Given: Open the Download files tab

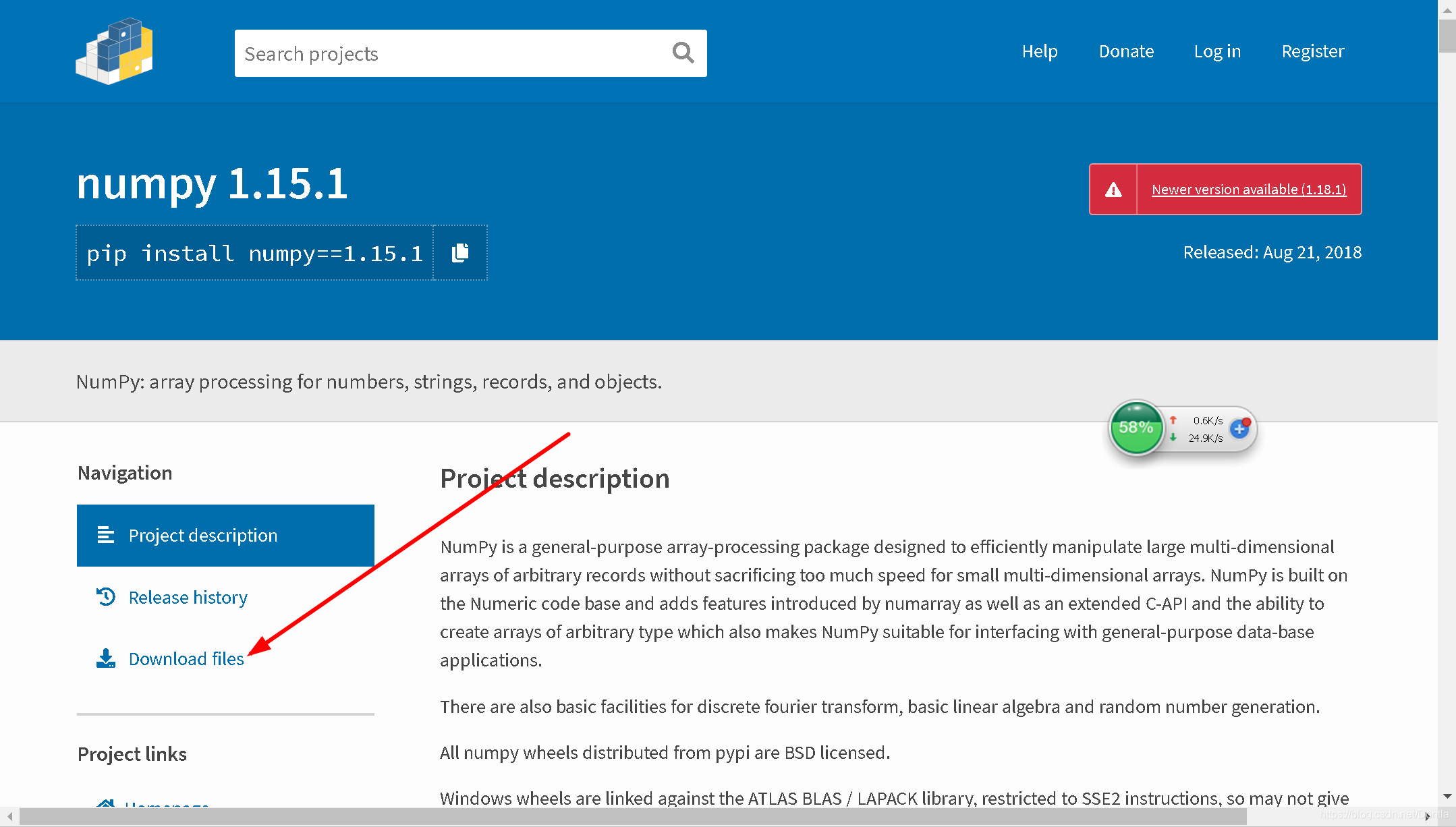Looking at the screenshot, I should coord(186,659).
